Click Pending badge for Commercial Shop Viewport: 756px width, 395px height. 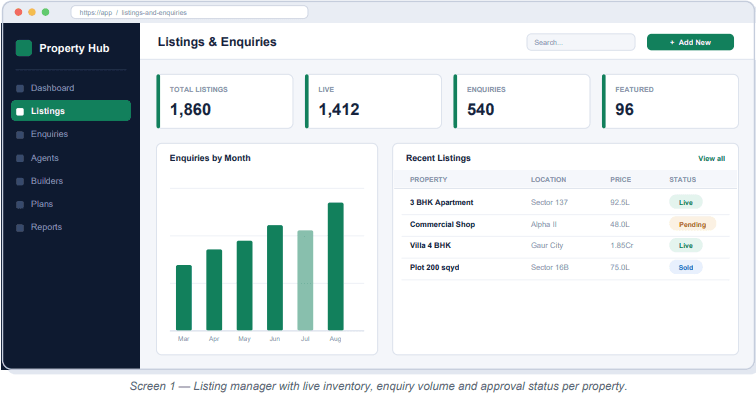[692, 224]
